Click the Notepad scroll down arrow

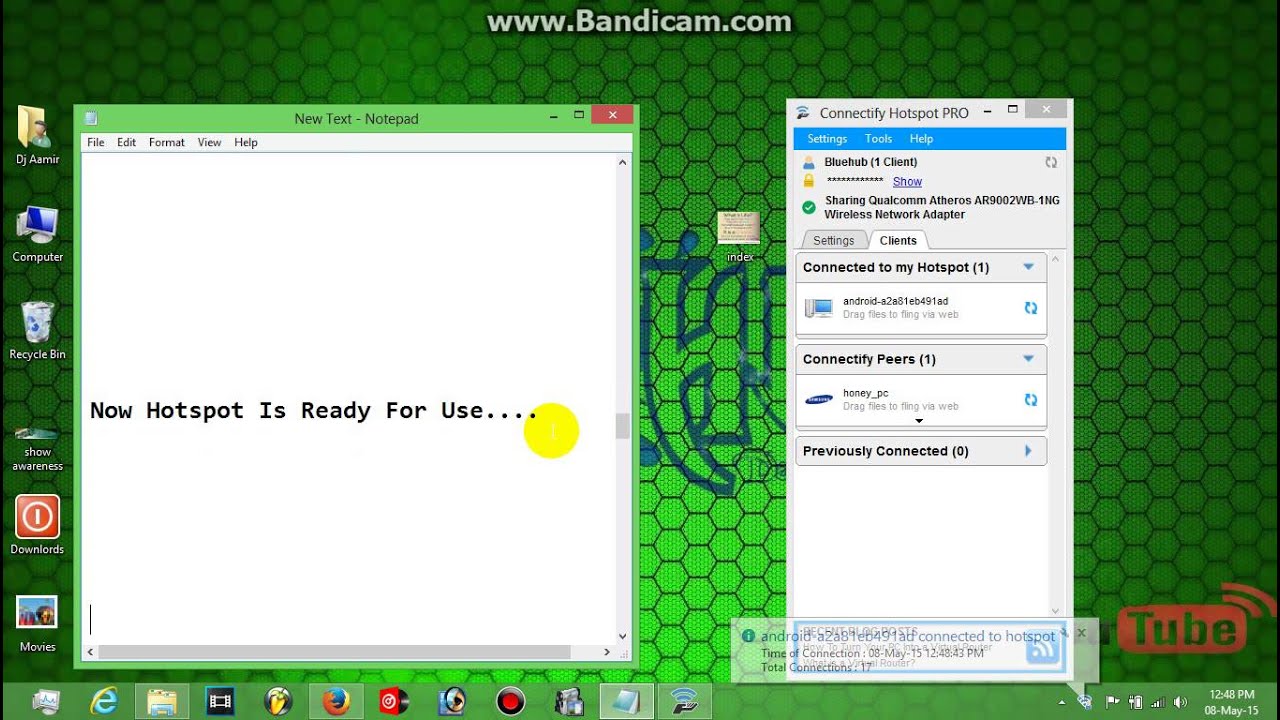coord(623,636)
